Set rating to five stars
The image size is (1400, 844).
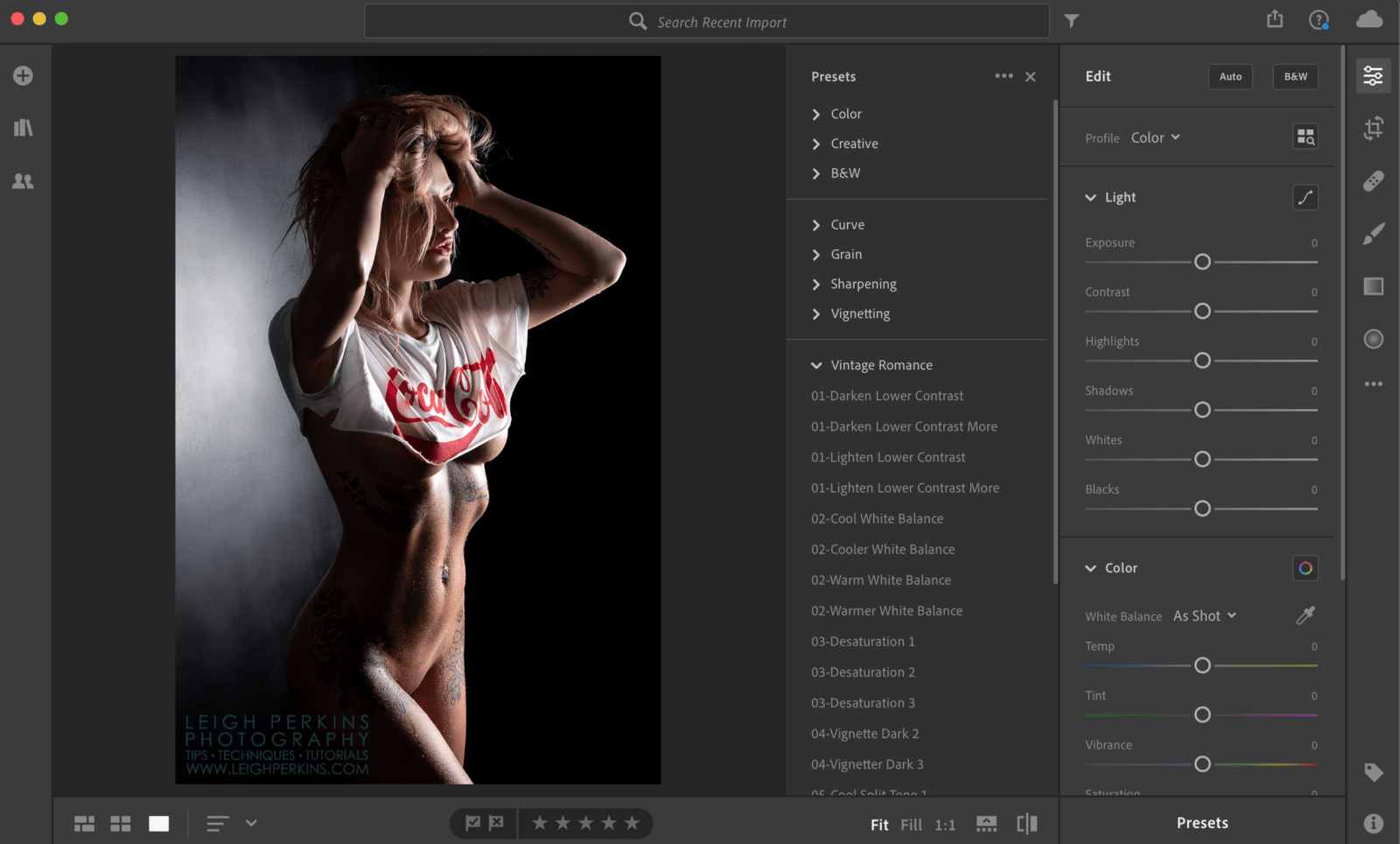pos(632,823)
